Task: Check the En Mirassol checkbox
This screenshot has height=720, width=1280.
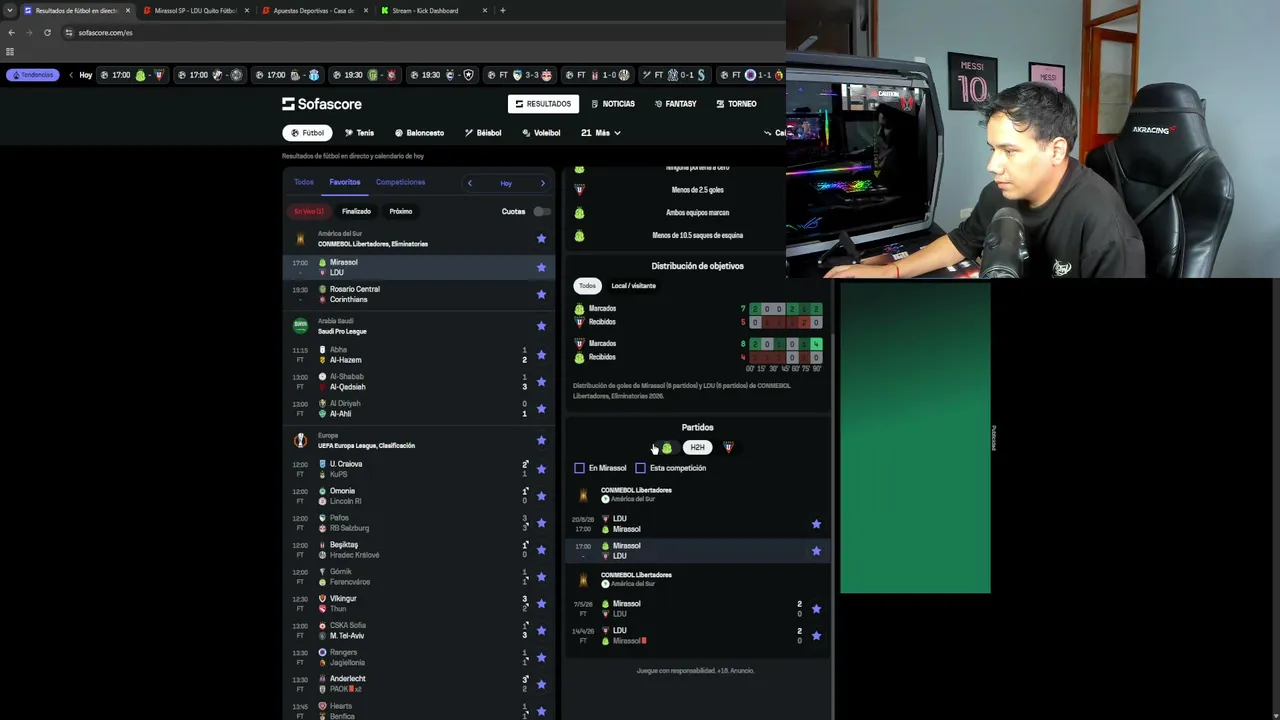Action: 579,468
